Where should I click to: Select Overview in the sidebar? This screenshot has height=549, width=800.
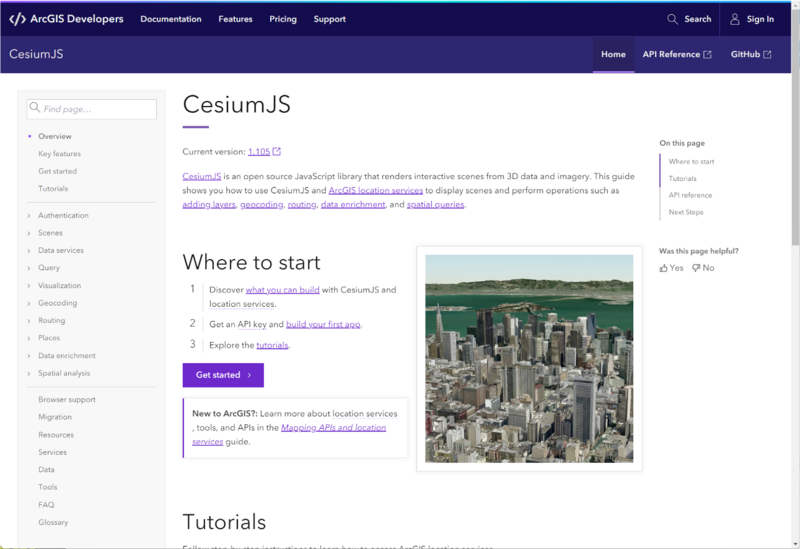55,136
